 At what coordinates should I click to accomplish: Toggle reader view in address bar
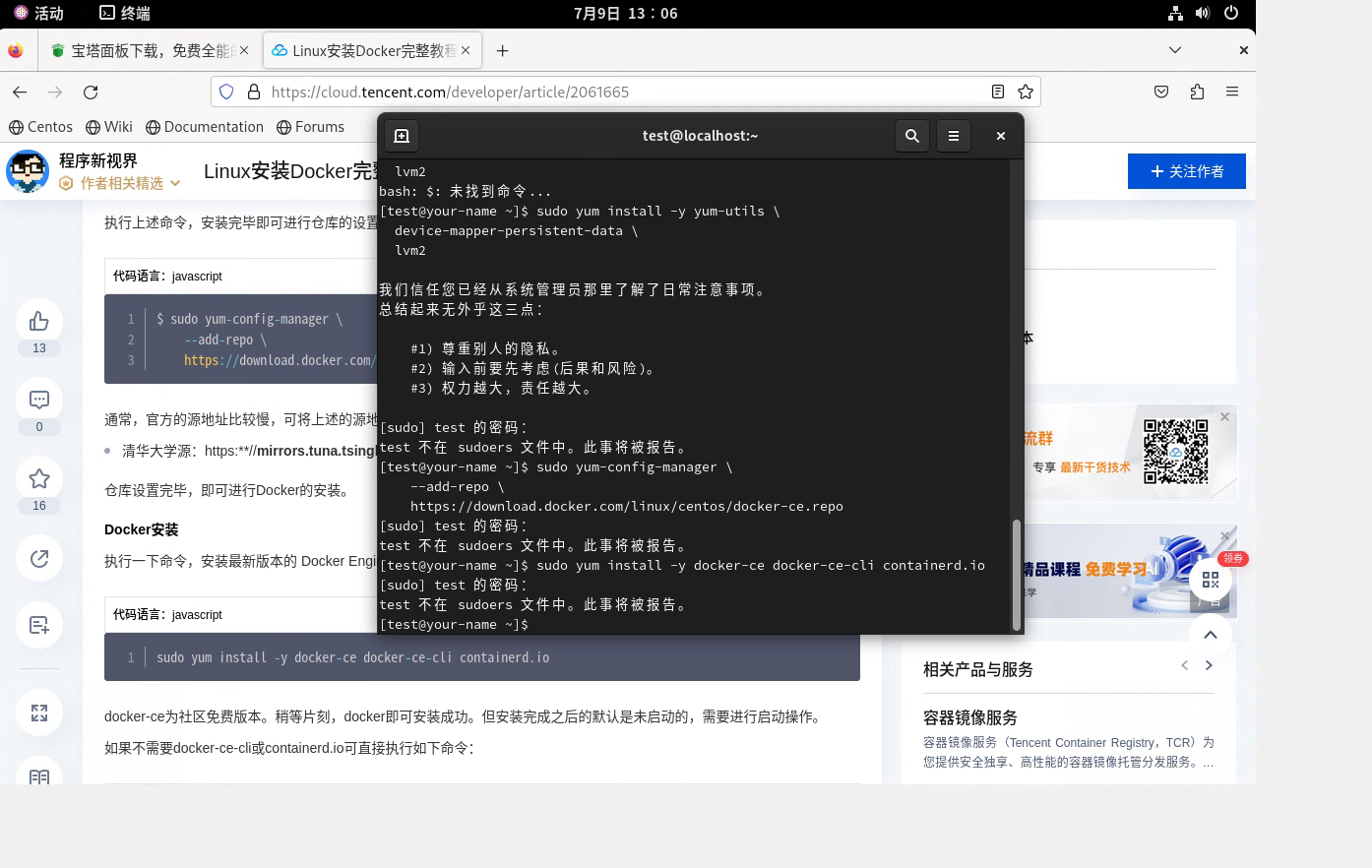tap(998, 92)
